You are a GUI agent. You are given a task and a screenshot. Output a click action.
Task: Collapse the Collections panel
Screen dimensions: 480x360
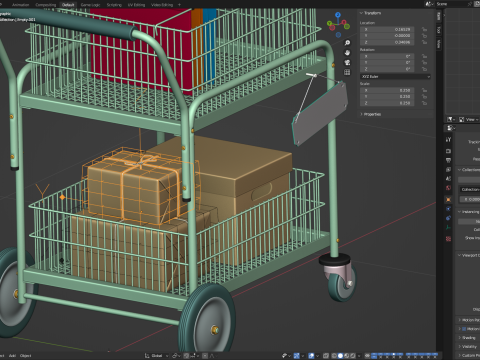tap(469, 170)
